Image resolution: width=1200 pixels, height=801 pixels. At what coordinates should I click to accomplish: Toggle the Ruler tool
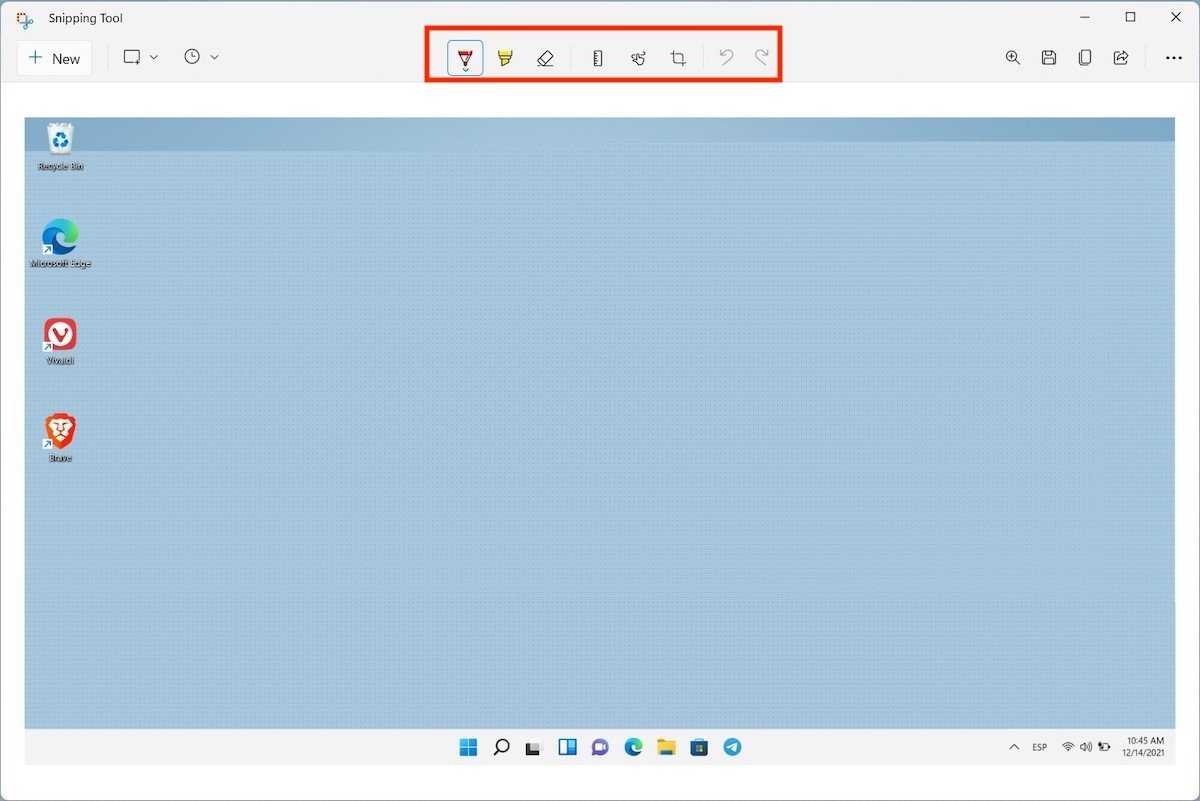(x=598, y=58)
